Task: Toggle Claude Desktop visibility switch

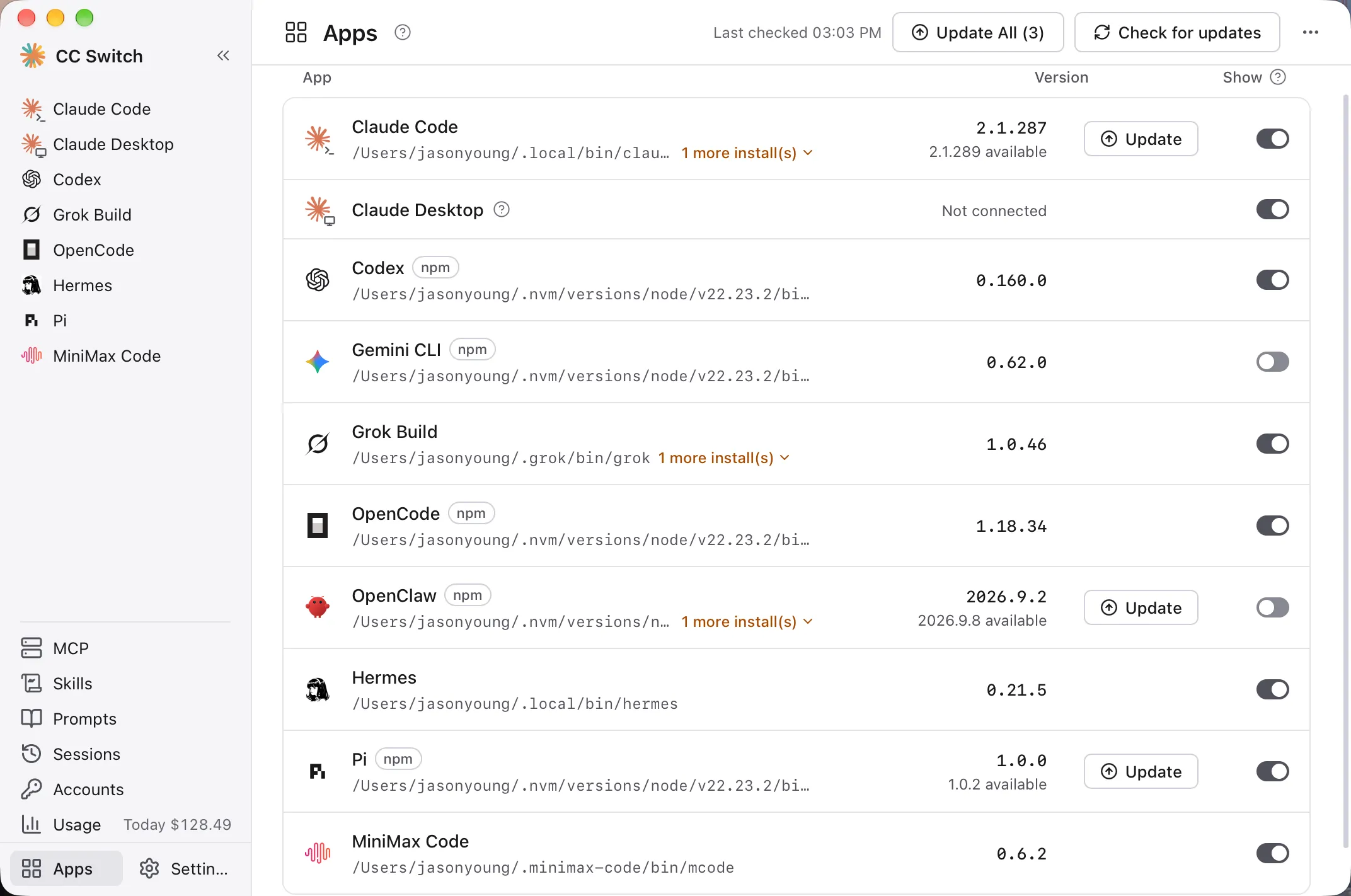Action: 1273,209
